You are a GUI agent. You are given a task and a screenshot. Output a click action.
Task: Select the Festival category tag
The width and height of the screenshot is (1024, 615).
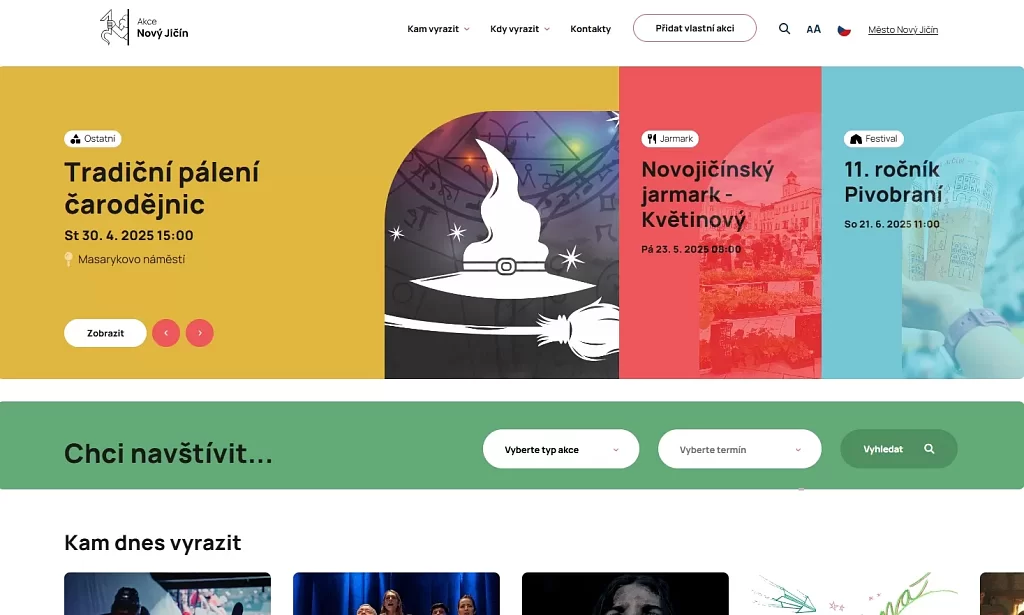tap(874, 138)
